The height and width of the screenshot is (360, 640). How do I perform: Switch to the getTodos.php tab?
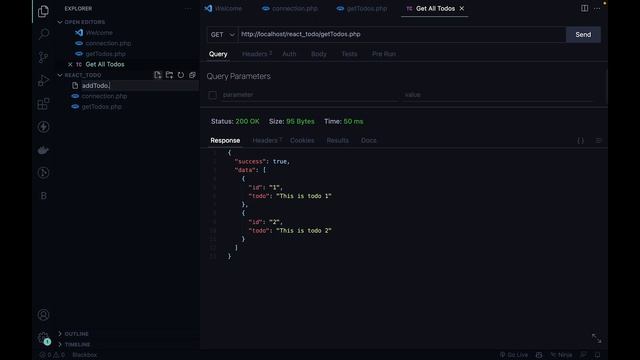(362, 9)
